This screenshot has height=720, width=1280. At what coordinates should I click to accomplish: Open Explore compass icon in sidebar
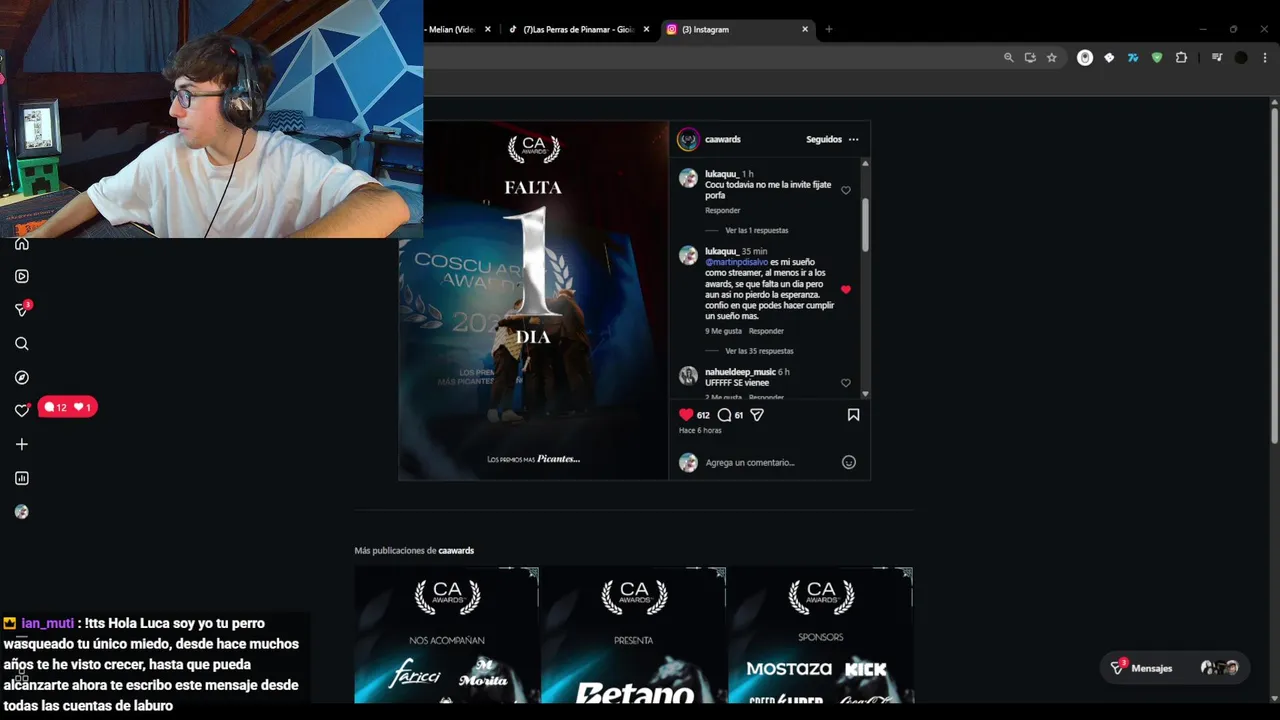22,378
